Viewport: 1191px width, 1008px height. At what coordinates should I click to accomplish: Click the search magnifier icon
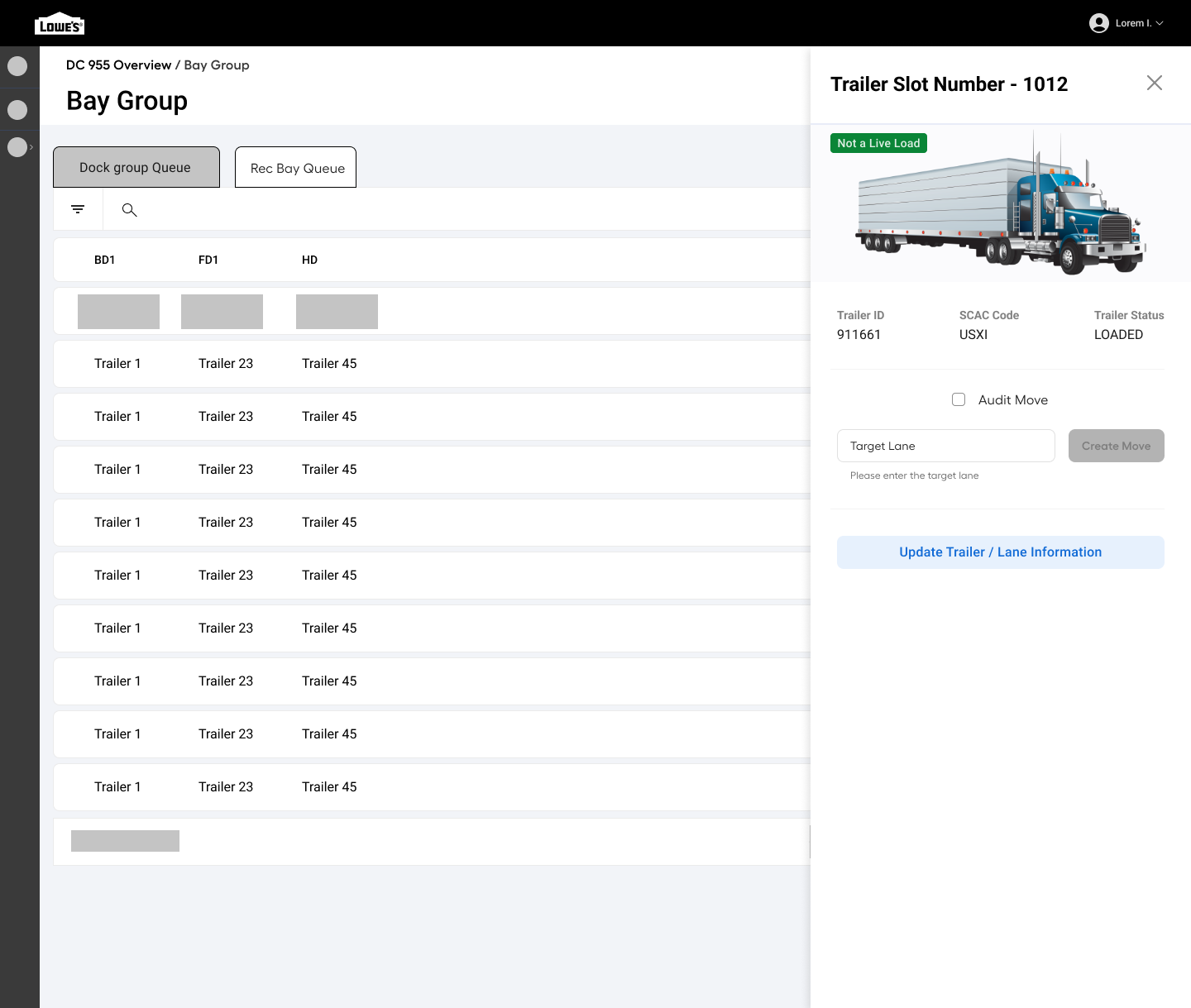[129, 210]
